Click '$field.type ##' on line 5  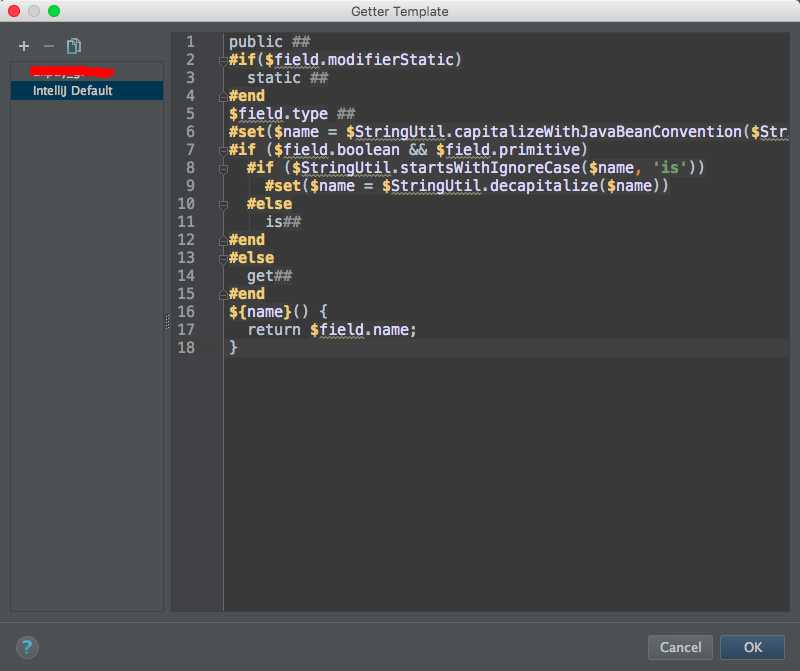[292, 114]
